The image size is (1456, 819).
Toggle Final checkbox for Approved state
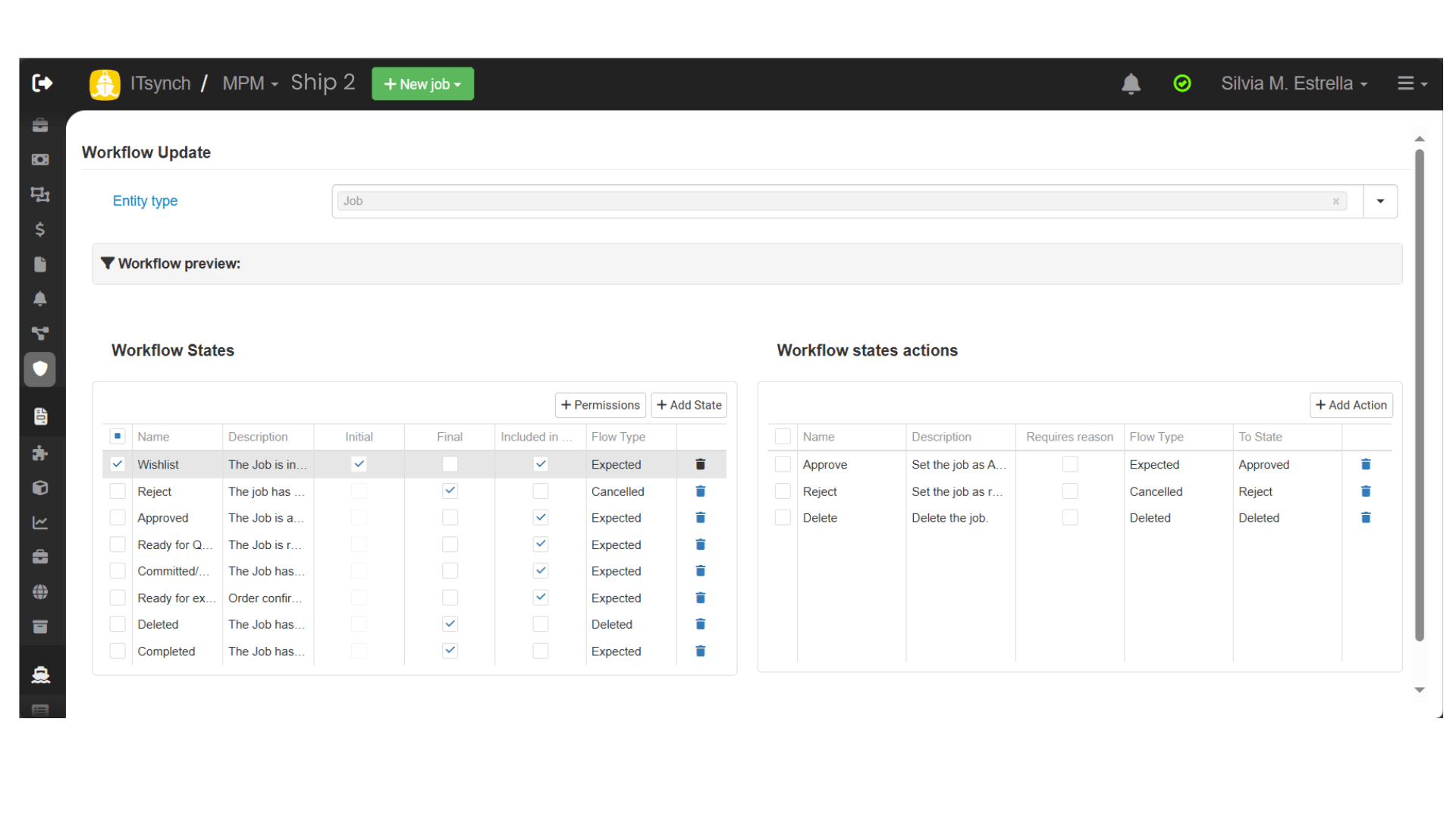450,518
